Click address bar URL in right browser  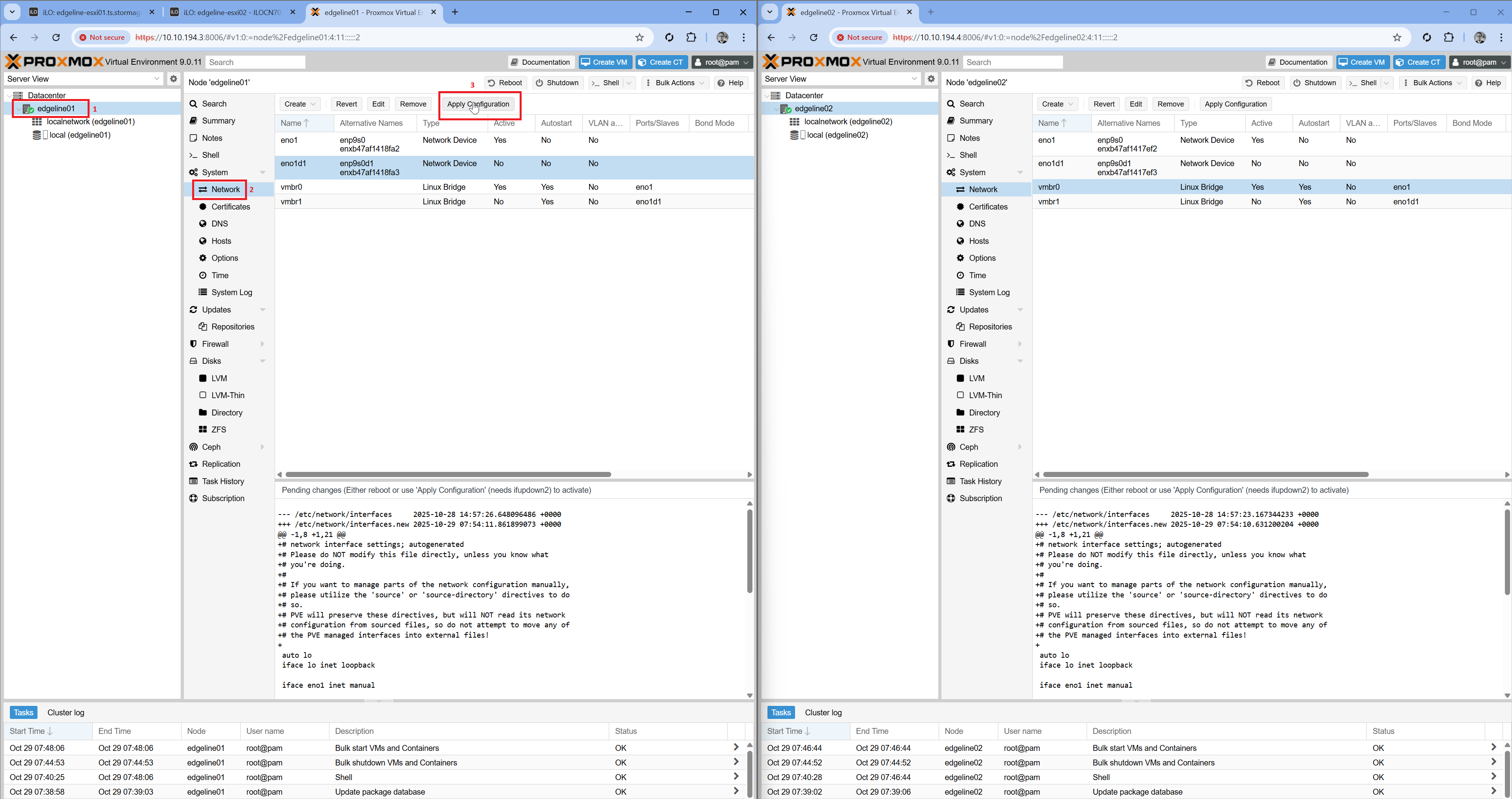coord(1005,37)
